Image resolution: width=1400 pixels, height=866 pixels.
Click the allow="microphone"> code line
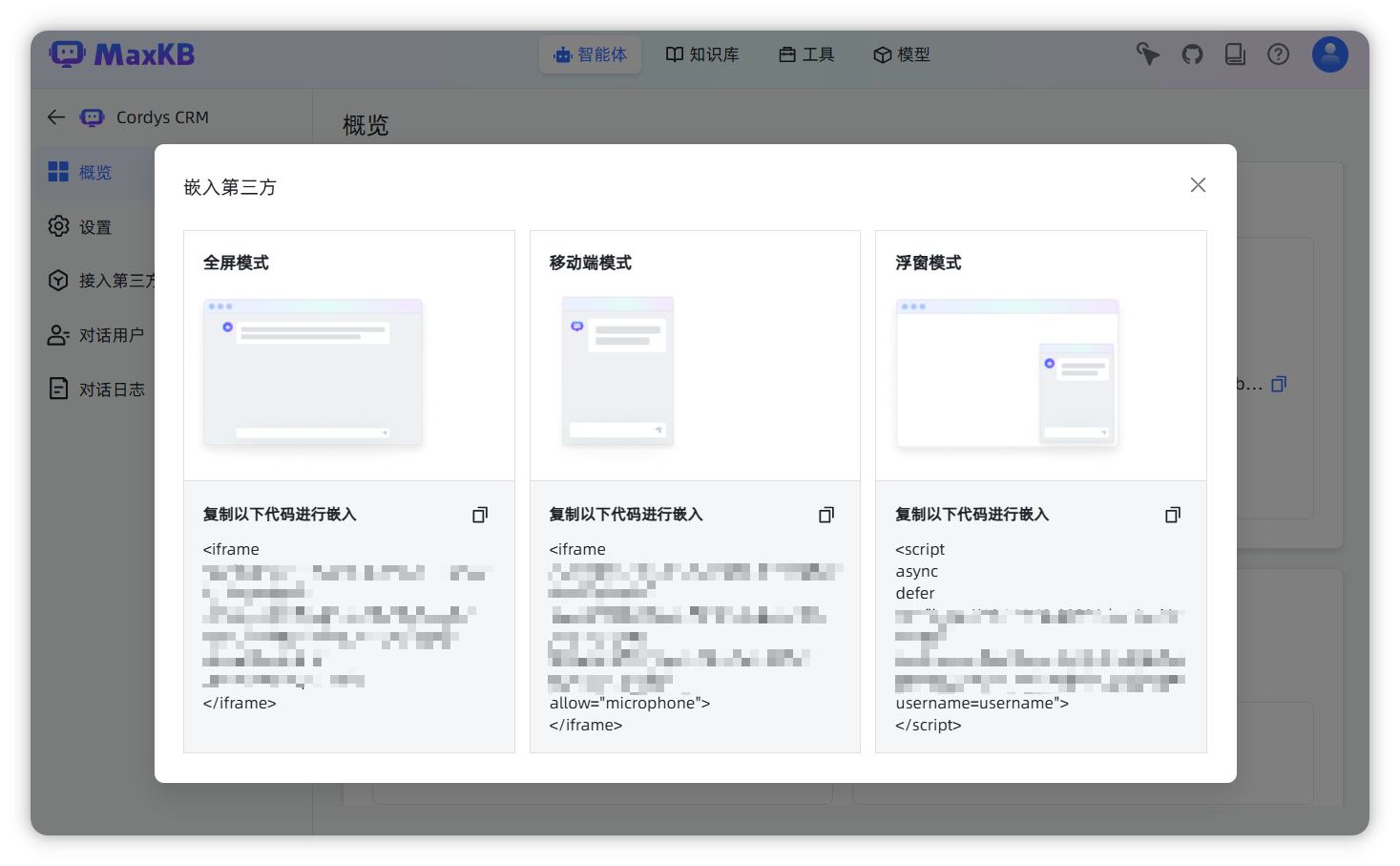630,703
